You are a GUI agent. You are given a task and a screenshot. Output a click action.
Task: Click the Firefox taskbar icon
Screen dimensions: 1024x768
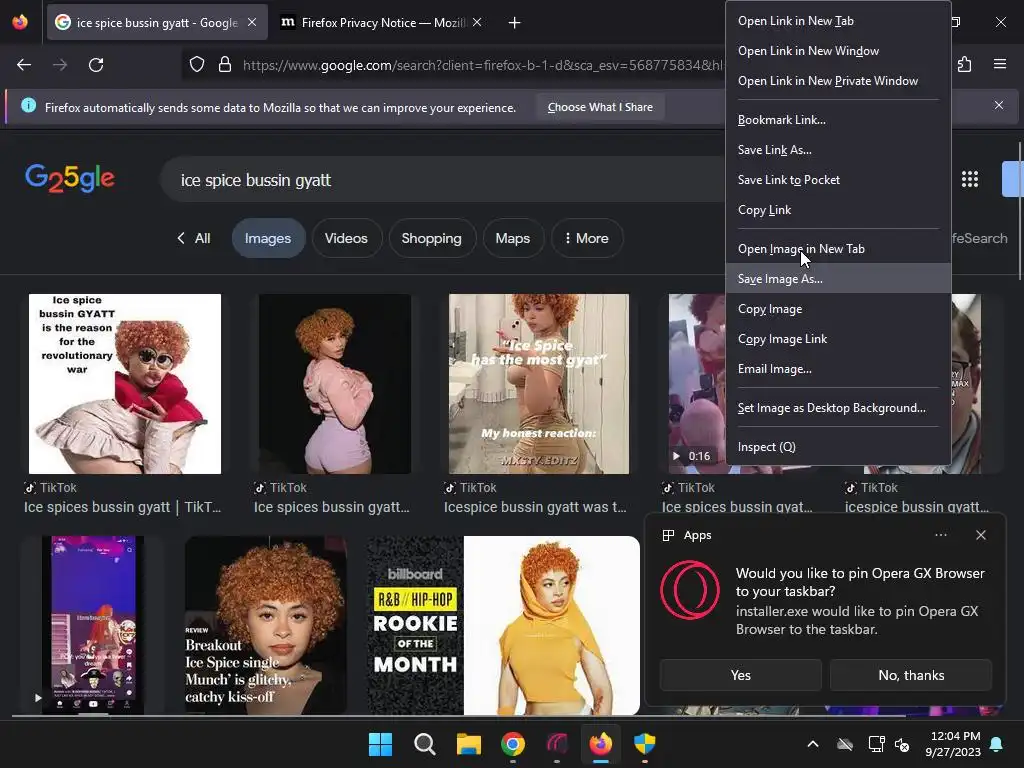tap(601, 743)
